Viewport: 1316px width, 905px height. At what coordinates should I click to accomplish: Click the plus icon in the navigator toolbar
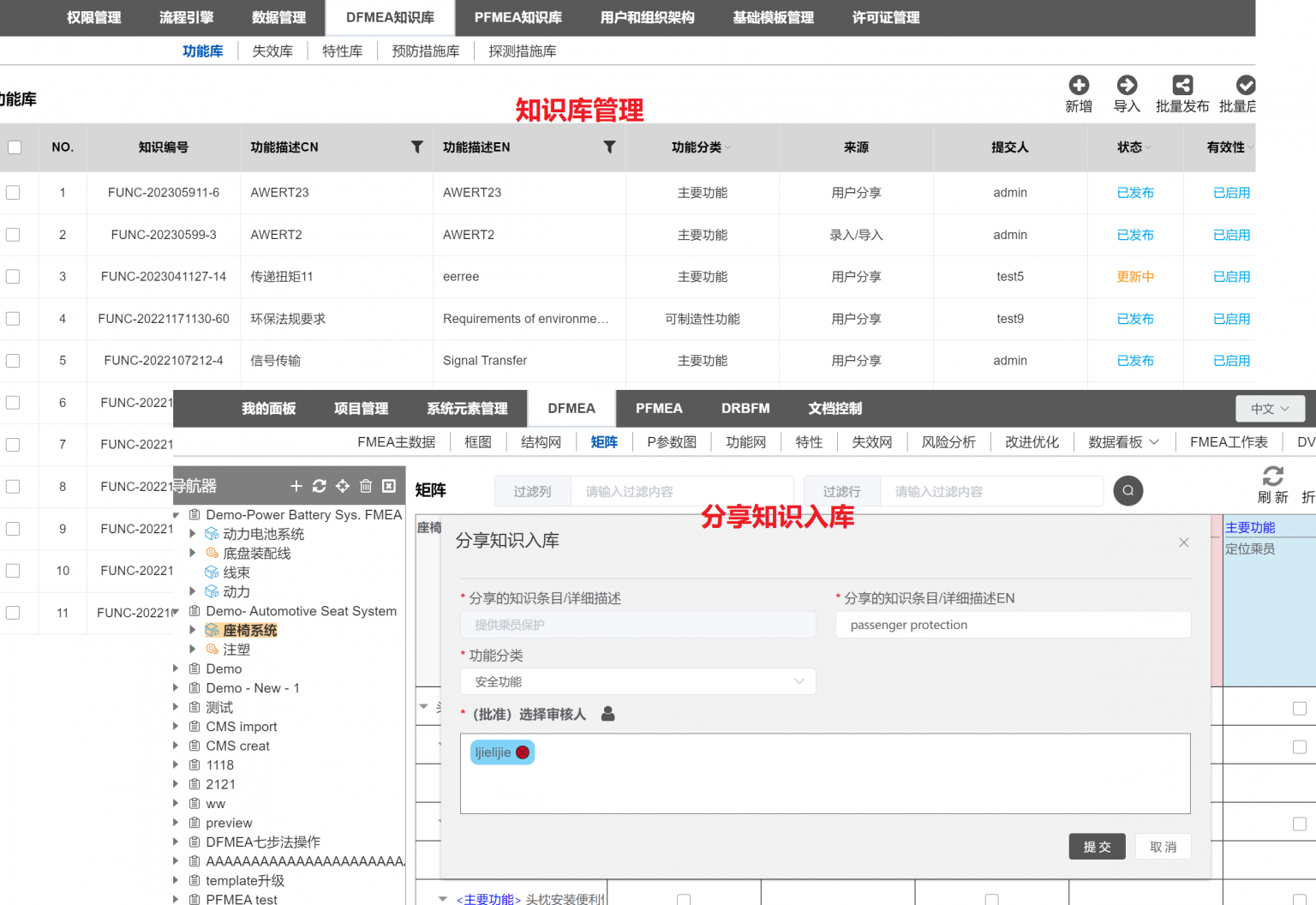coord(296,486)
